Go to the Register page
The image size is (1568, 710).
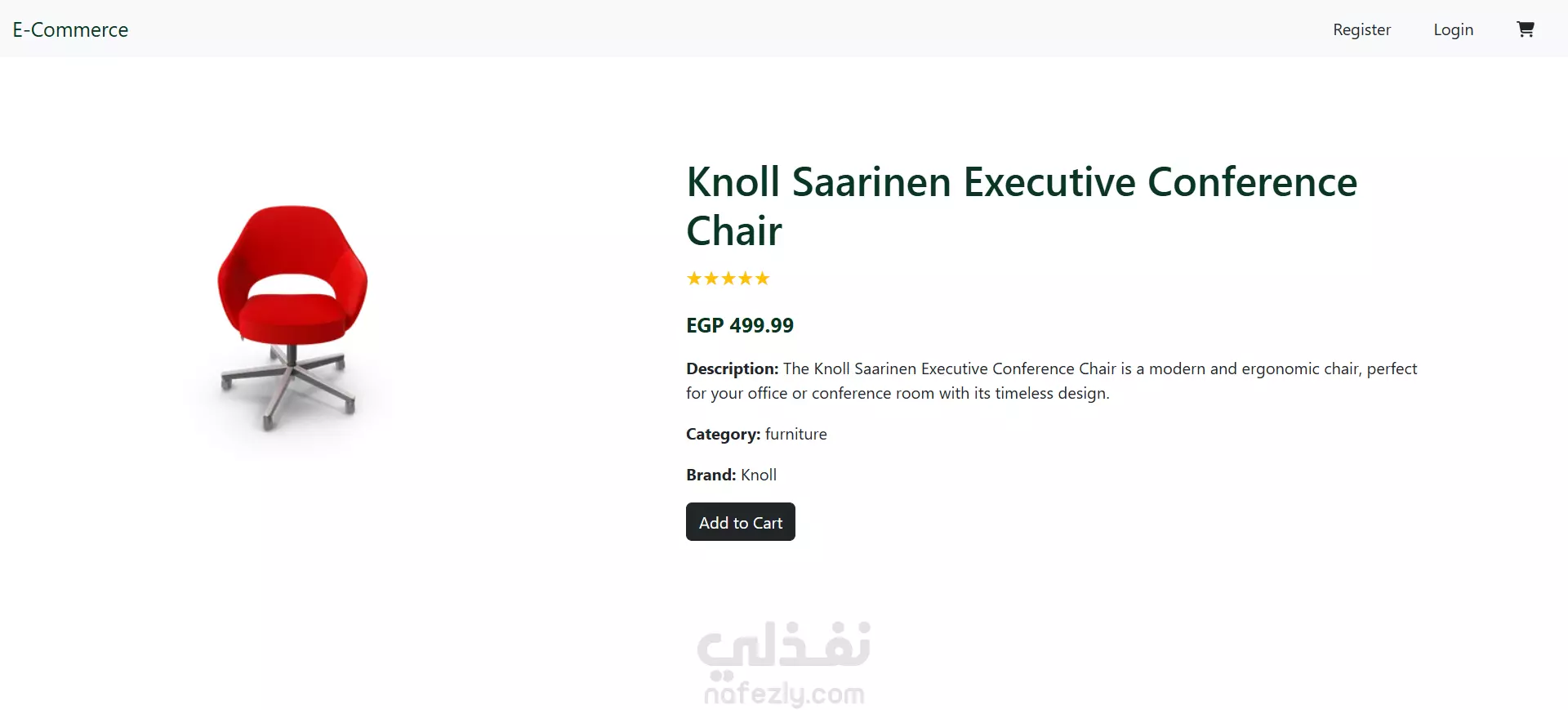[x=1361, y=29]
